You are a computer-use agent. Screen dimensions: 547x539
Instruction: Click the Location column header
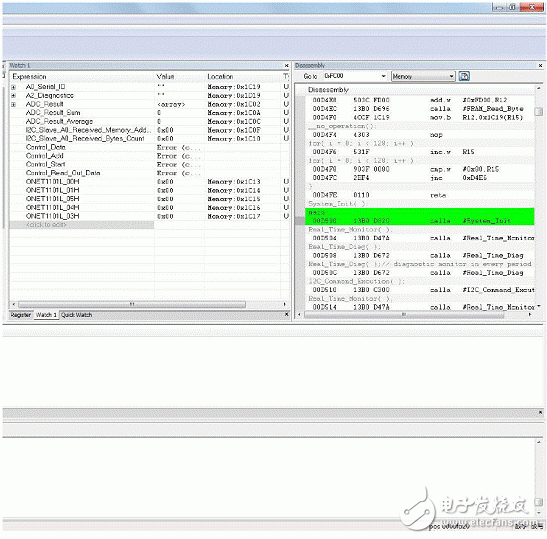pos(220,76)
